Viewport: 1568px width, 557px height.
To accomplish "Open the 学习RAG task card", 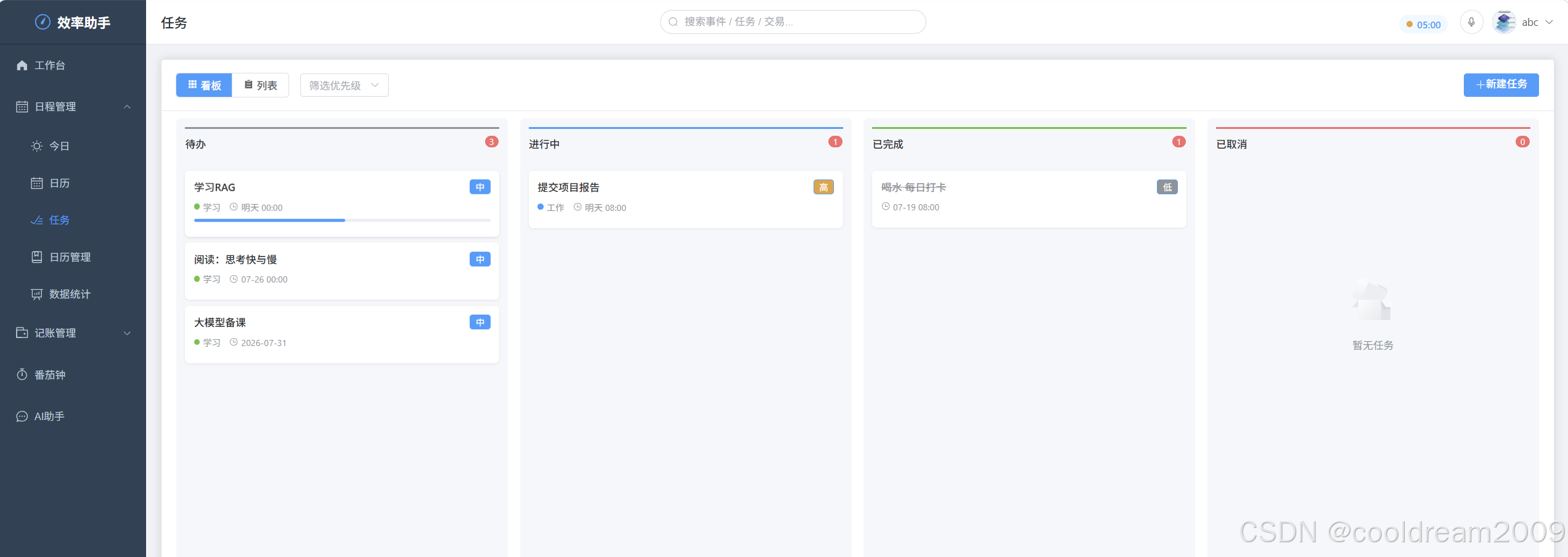I will coord(342,204).
